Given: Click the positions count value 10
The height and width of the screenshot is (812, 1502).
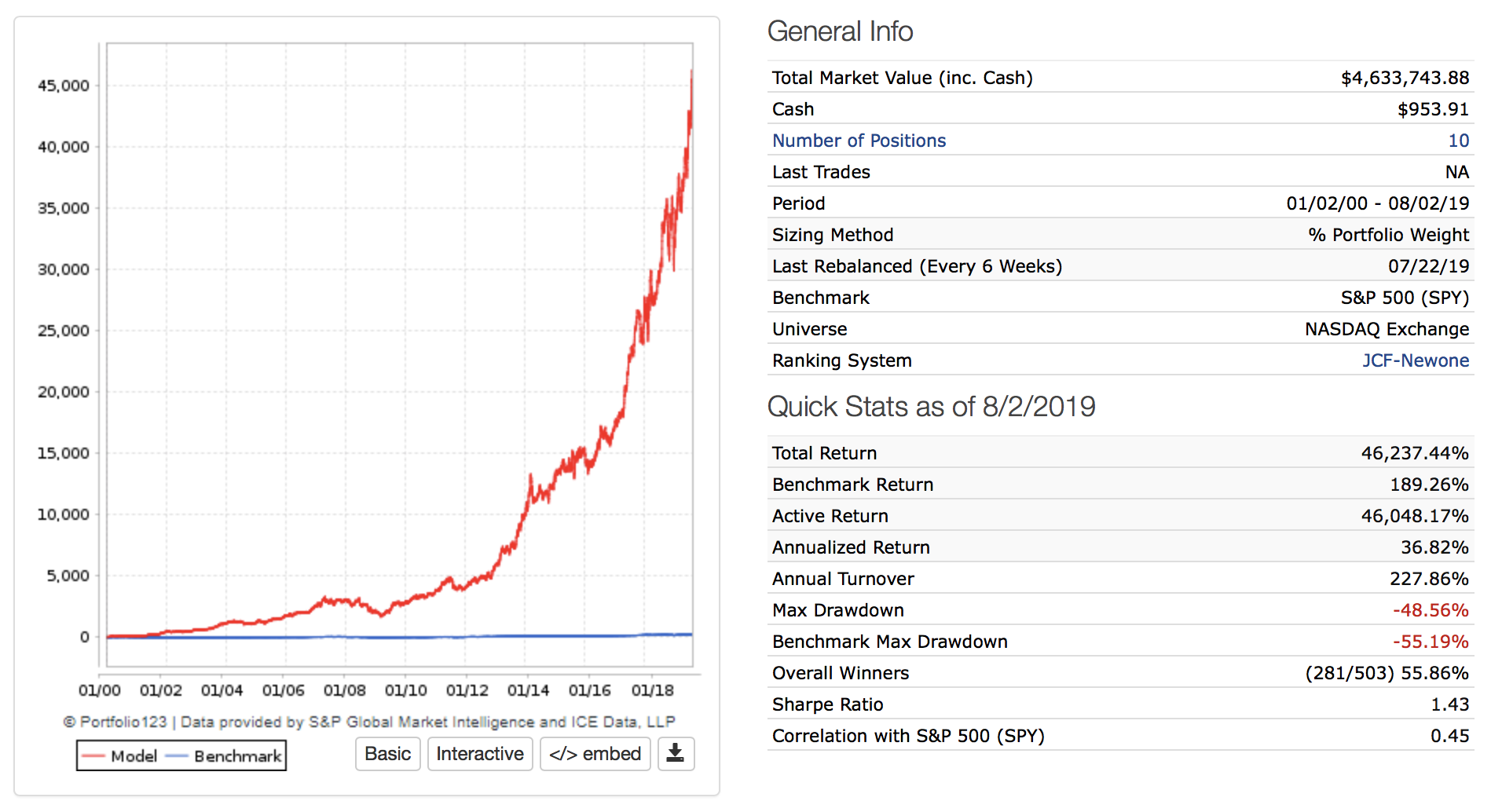Looking at the screenshot, I should (1458, 141).
